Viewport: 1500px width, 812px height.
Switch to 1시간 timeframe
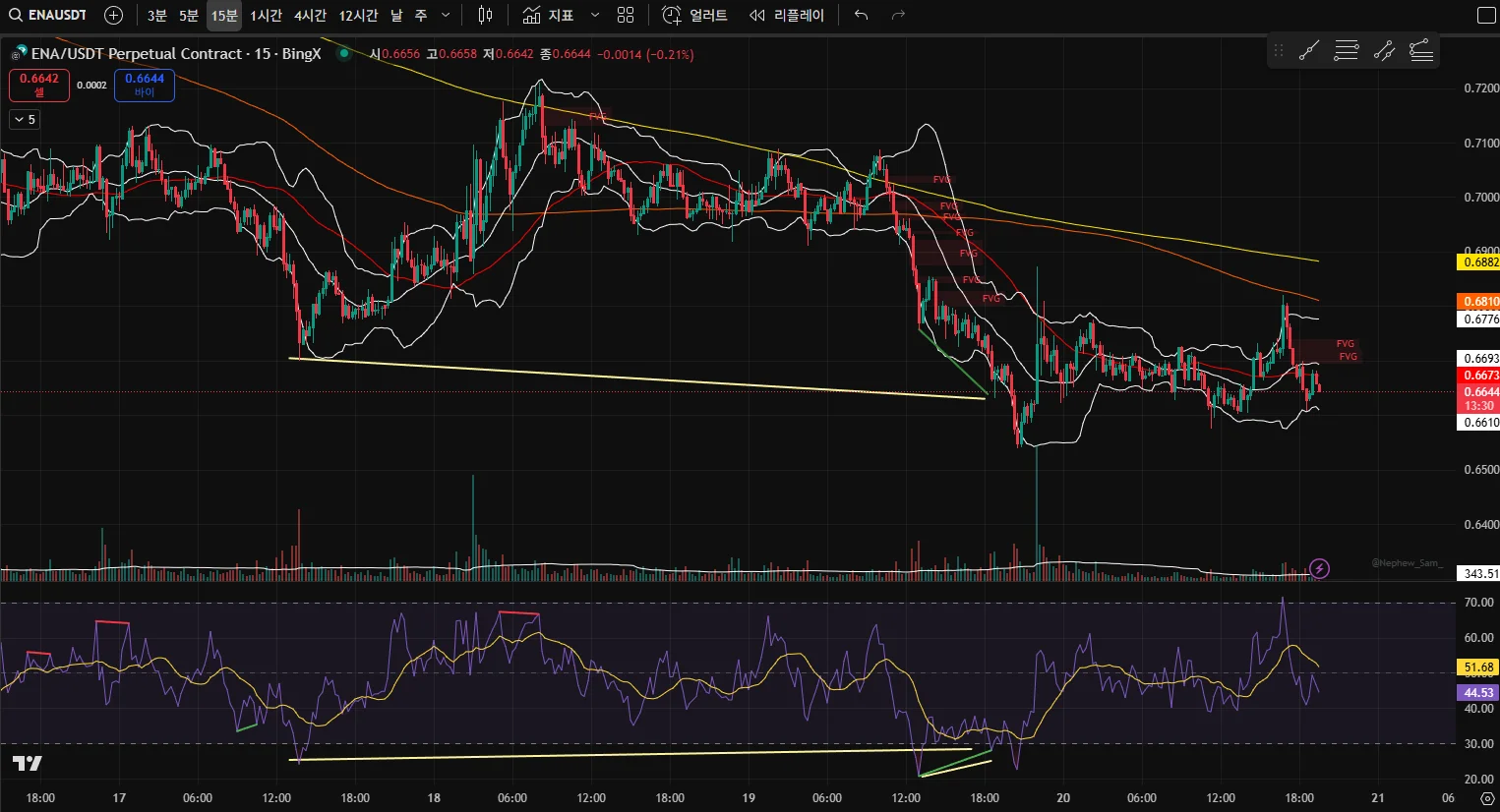coord(266,15)
